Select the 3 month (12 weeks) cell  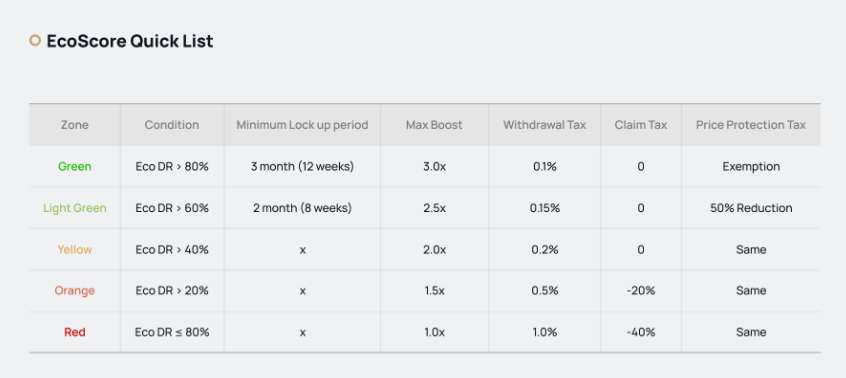point(302,167)
